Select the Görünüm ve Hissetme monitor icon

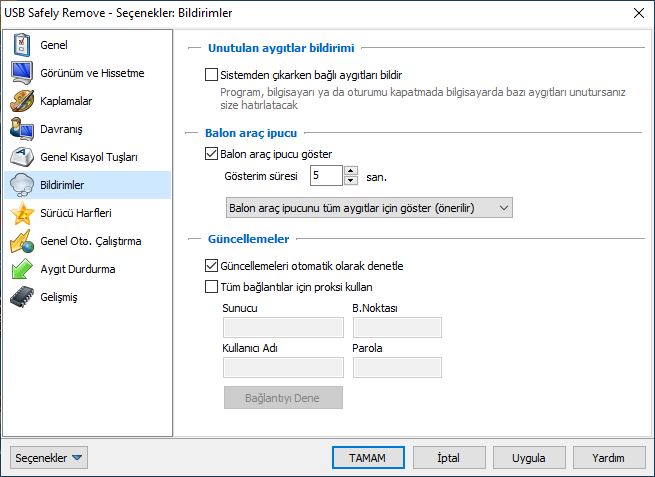click(x=22, y=73)
